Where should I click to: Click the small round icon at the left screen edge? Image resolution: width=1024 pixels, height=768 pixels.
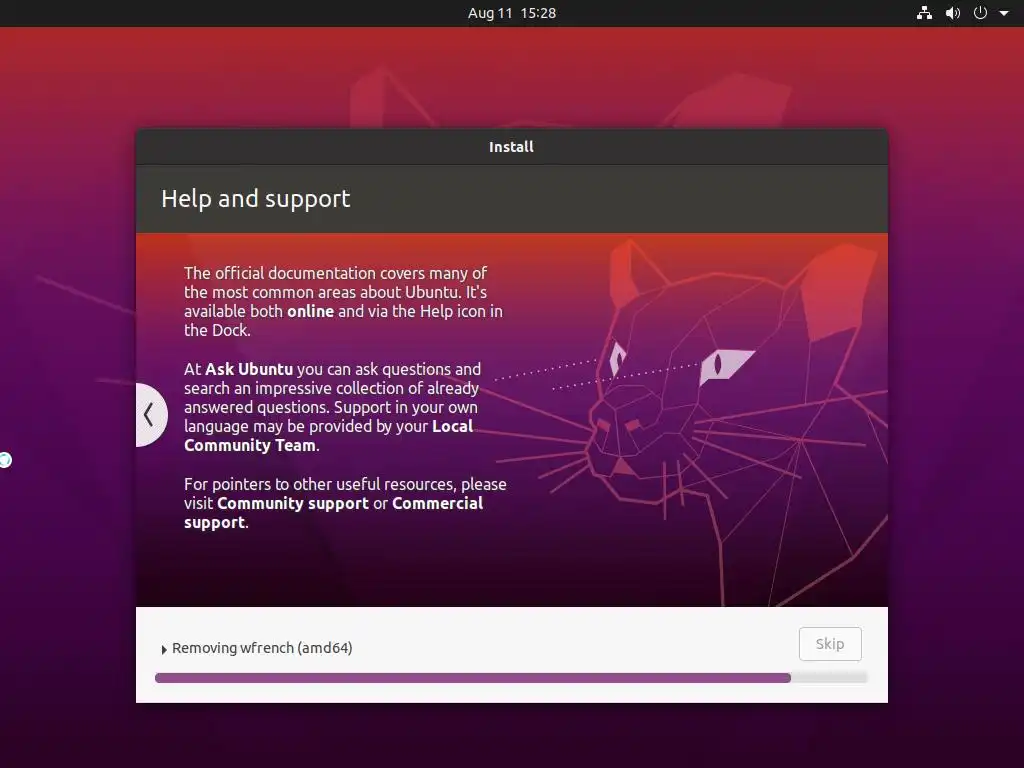point(5,460)
